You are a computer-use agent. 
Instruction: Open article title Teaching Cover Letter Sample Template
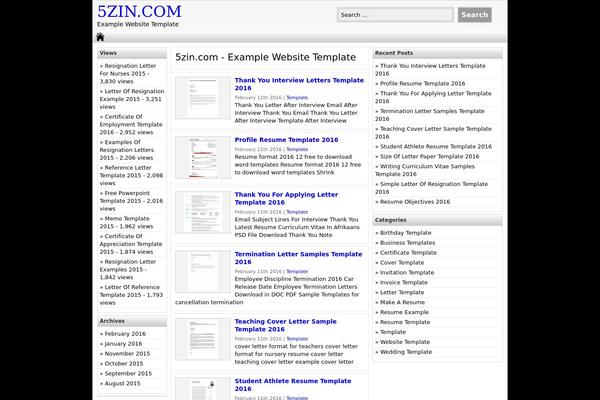(285, 325)
